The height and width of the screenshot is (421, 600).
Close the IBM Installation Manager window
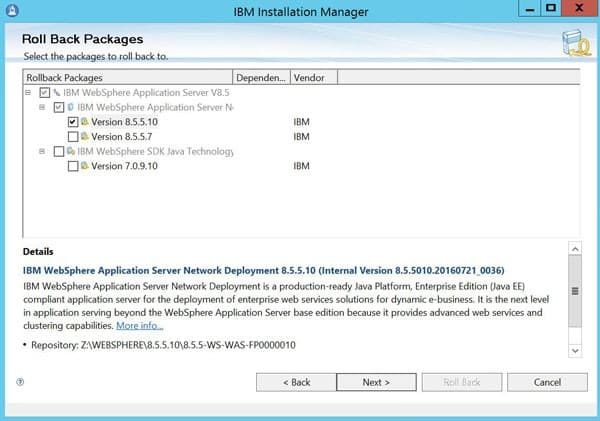tap(579, 8)
